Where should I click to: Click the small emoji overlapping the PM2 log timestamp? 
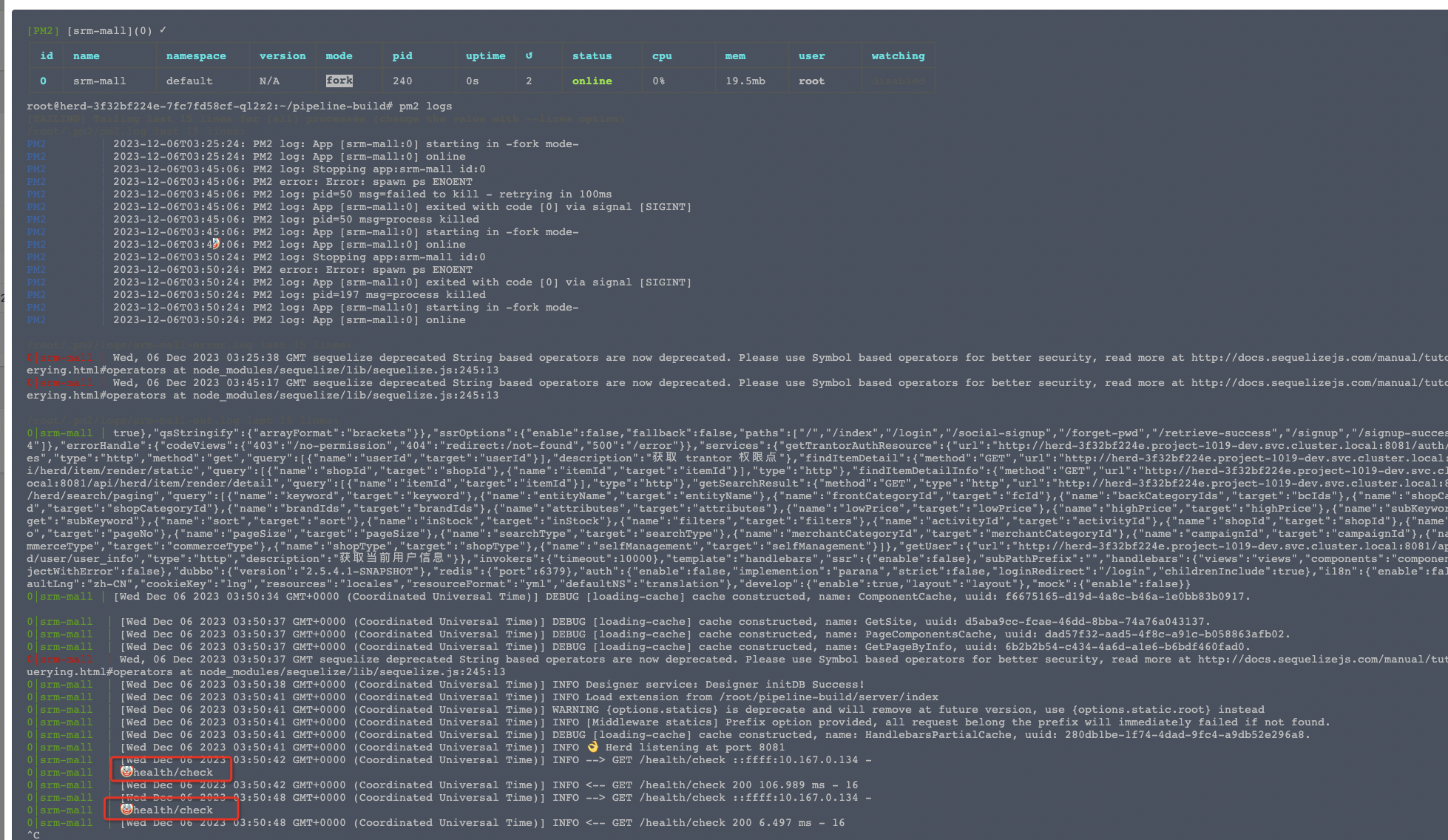click(x=215, y=243)
